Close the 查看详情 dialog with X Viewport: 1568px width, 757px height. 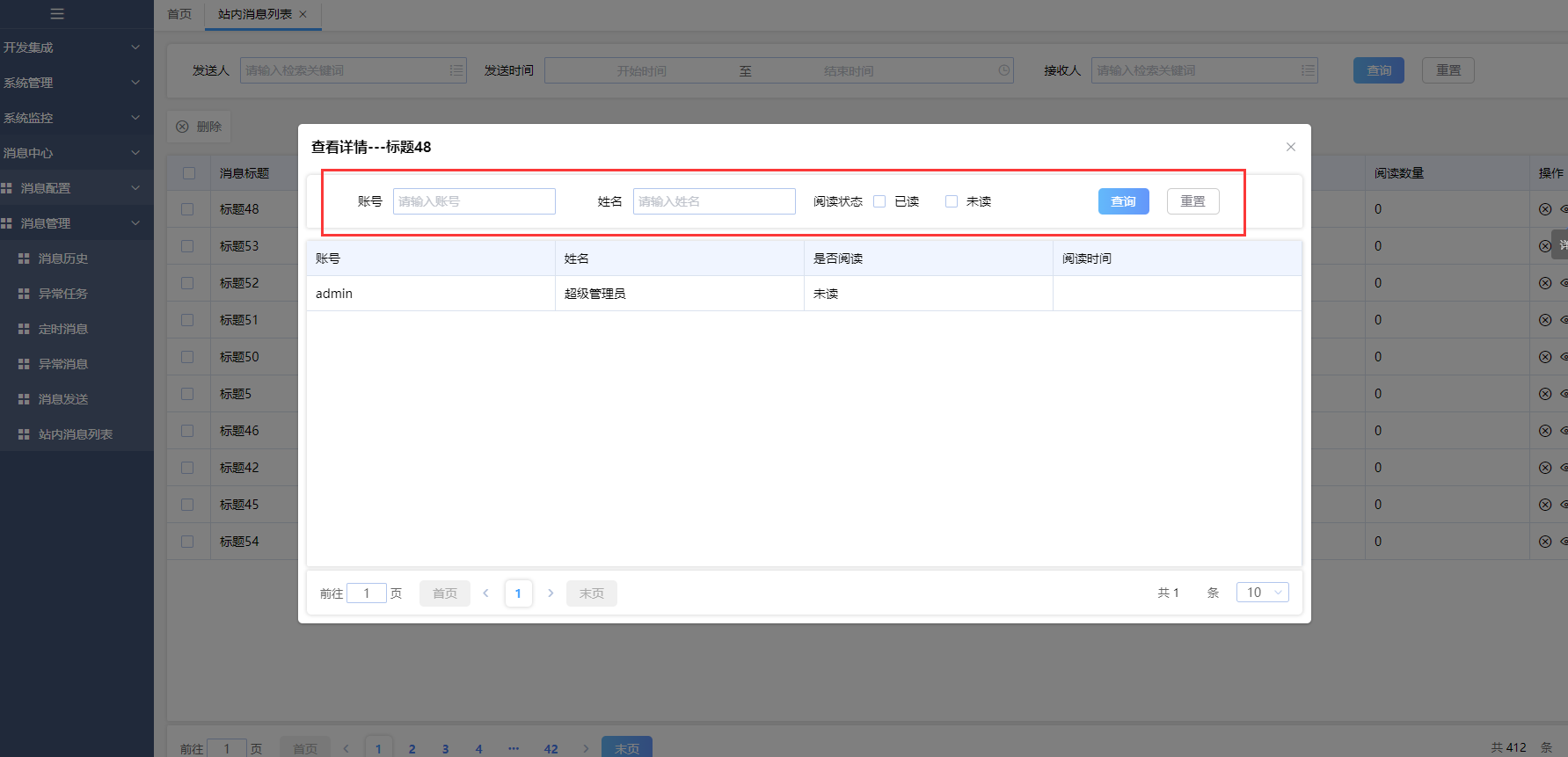pos(1291,147)
